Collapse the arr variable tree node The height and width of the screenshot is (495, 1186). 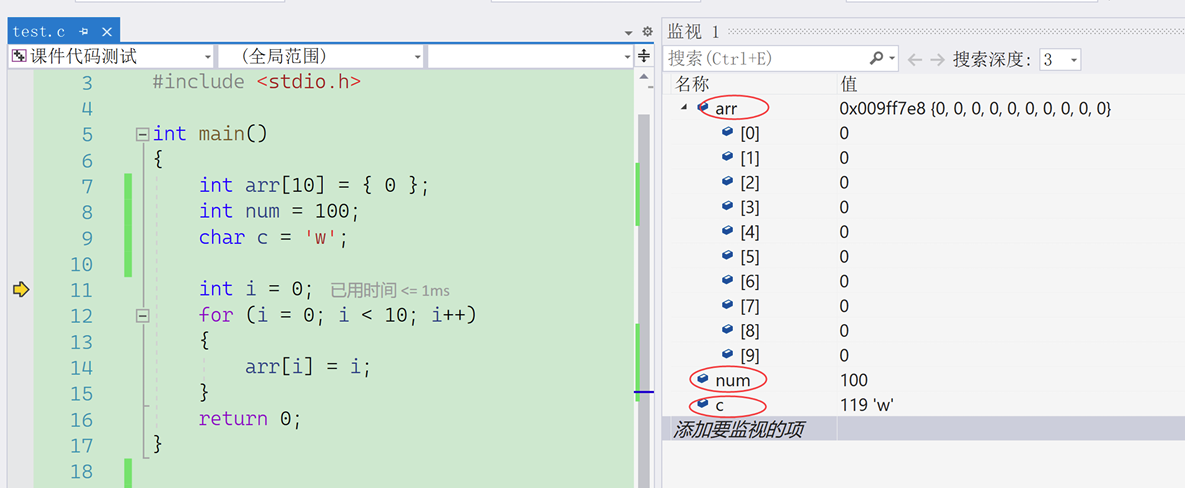(x=684, y=107)
